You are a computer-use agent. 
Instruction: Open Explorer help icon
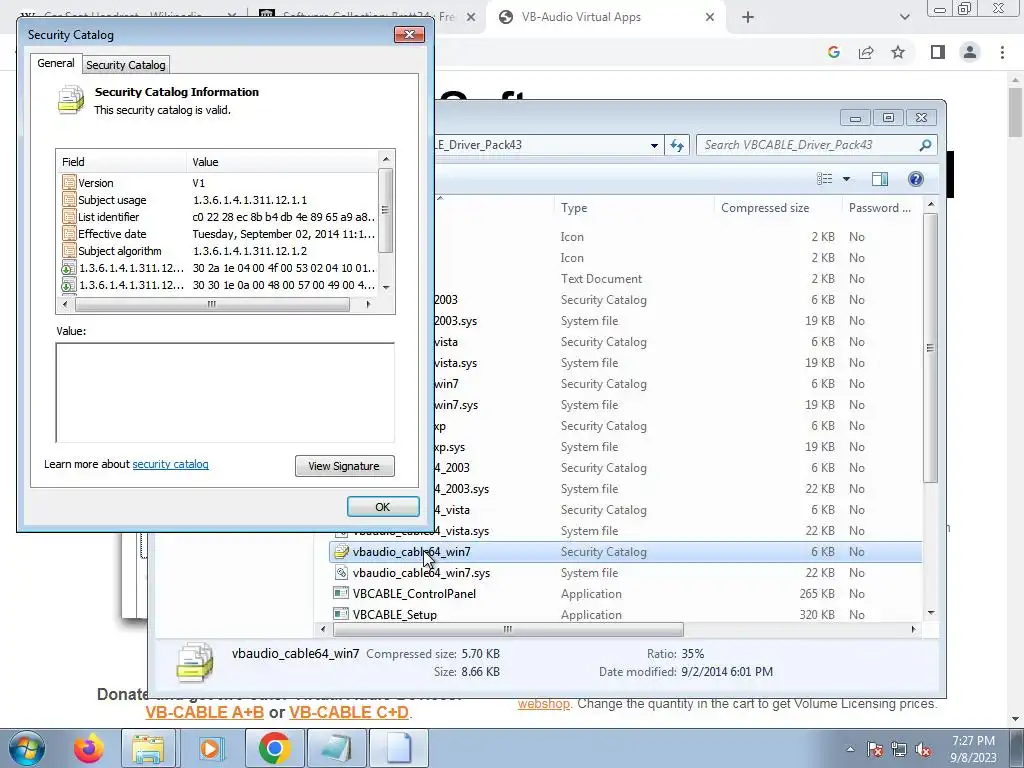(916, 179)
